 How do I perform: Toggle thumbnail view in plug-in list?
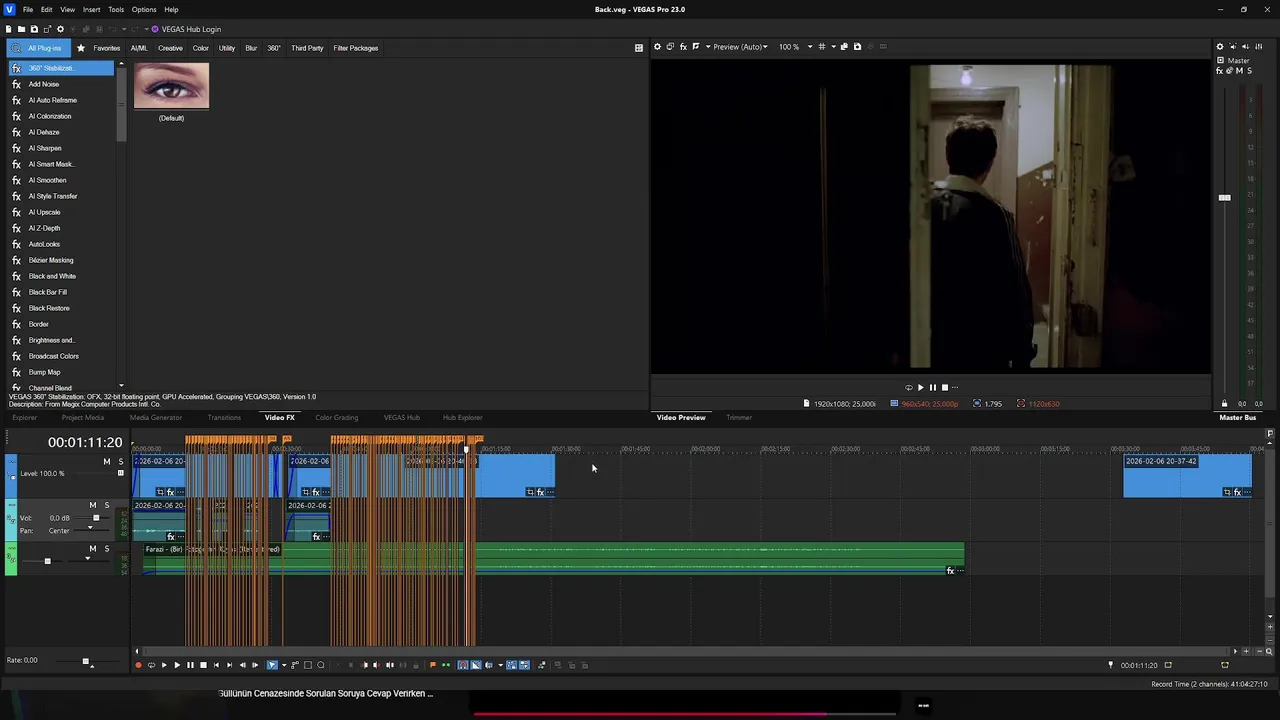click(639, 48)
